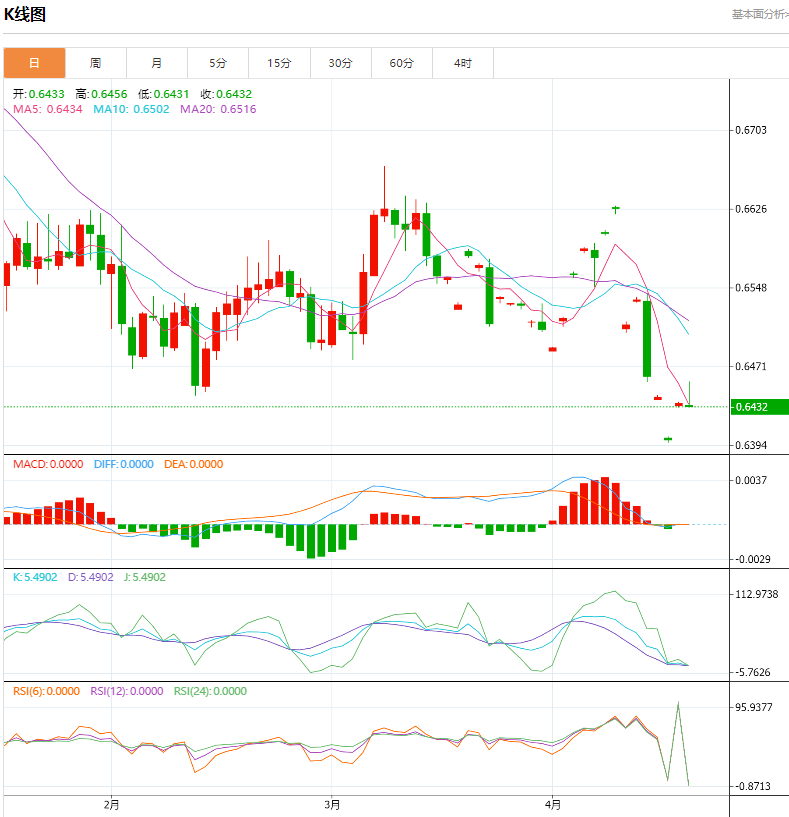Click the RSI(6) indicator label
This screenshot has width=789, height=817.
(47, 691)
